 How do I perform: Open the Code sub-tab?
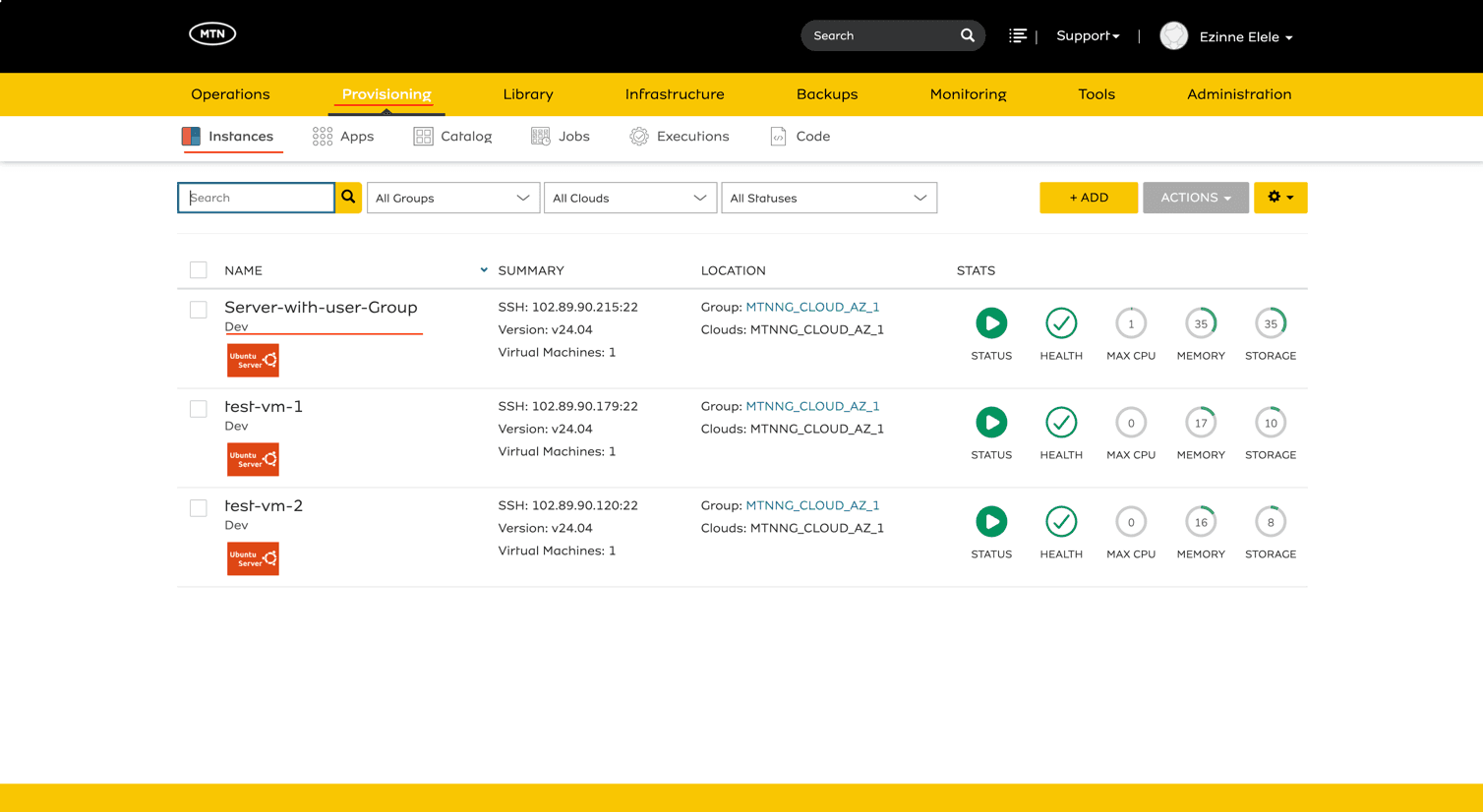tap(801, 137)
